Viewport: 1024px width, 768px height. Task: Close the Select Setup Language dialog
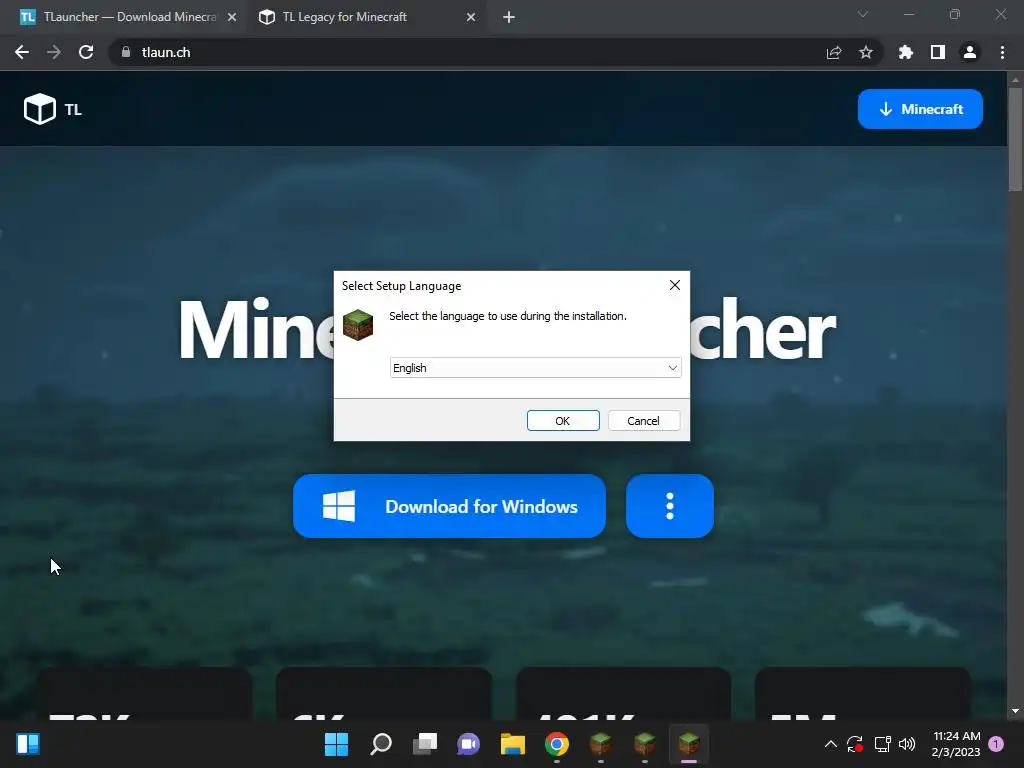coord(675,285)
